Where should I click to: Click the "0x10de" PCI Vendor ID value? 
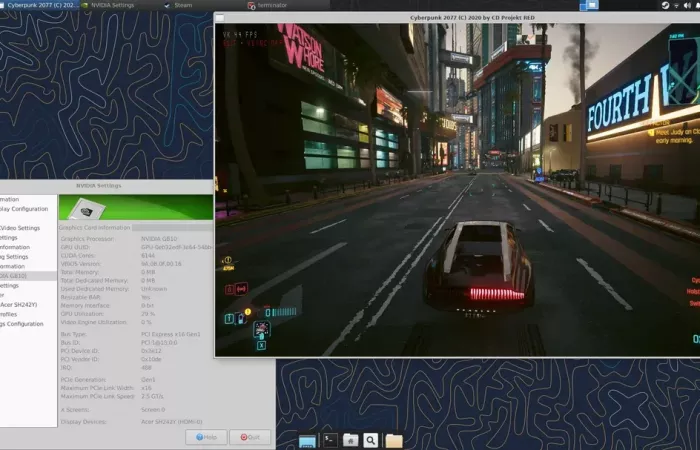pyautogui.click(x=151, y=359)
